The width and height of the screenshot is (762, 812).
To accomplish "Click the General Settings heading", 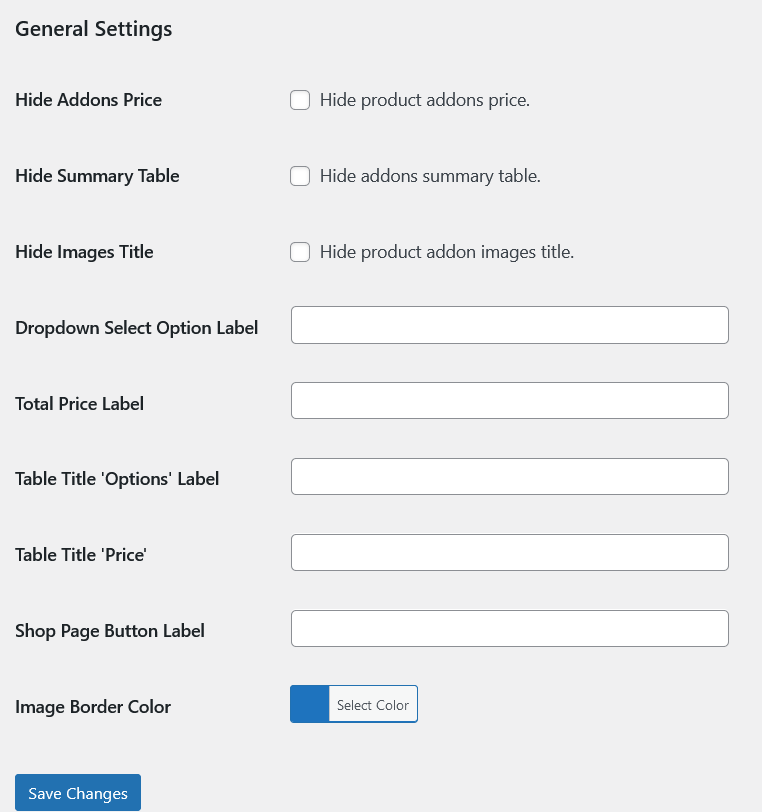I will [94, 29].
